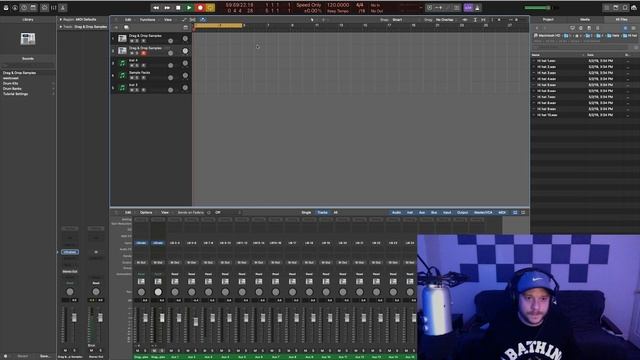The image size is (640, 360).
Task: Open the Tracks area Edit menu
Action: (x=128, y=20)
